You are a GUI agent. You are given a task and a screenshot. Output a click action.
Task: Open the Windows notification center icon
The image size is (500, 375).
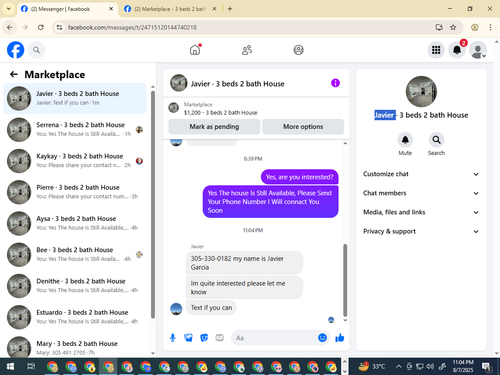coord(487,367)
